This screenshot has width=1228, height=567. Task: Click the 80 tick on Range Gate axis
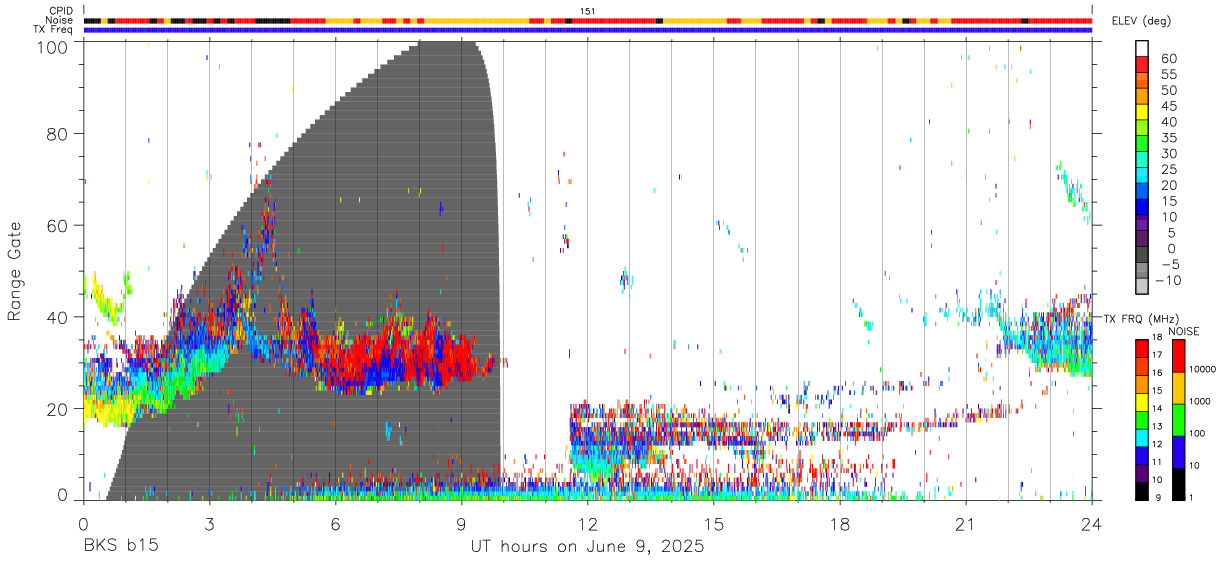tap(57, 133)
